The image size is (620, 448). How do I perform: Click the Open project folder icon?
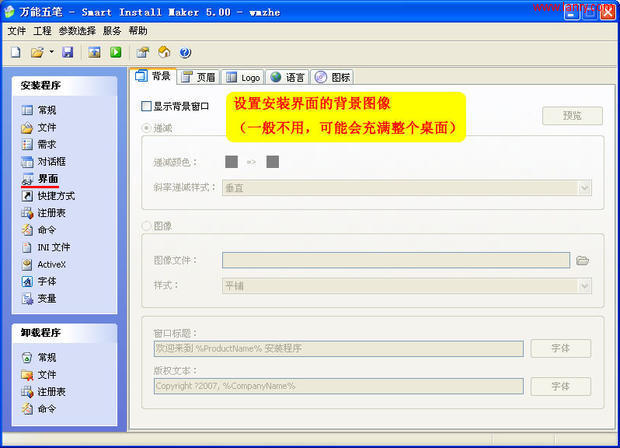pyautogui.click(x=37, y=52)
